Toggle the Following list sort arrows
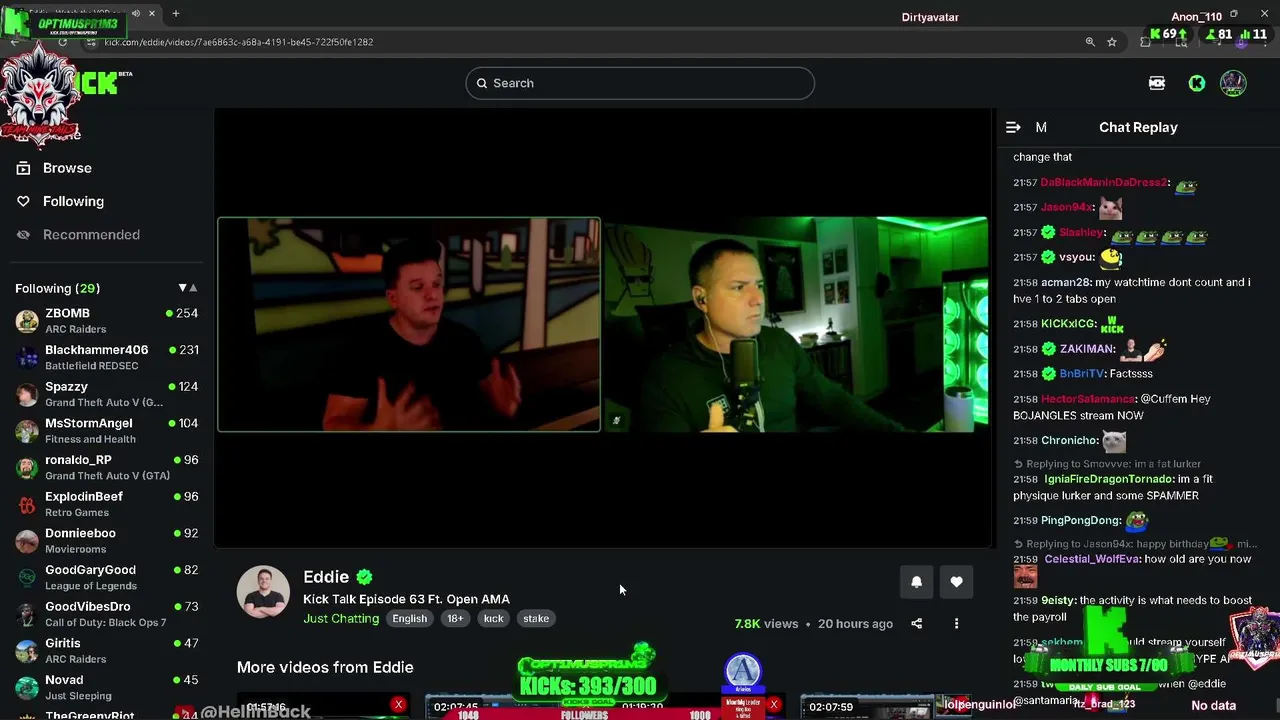Screen dimensions: 1280x720 coord(187,288)
